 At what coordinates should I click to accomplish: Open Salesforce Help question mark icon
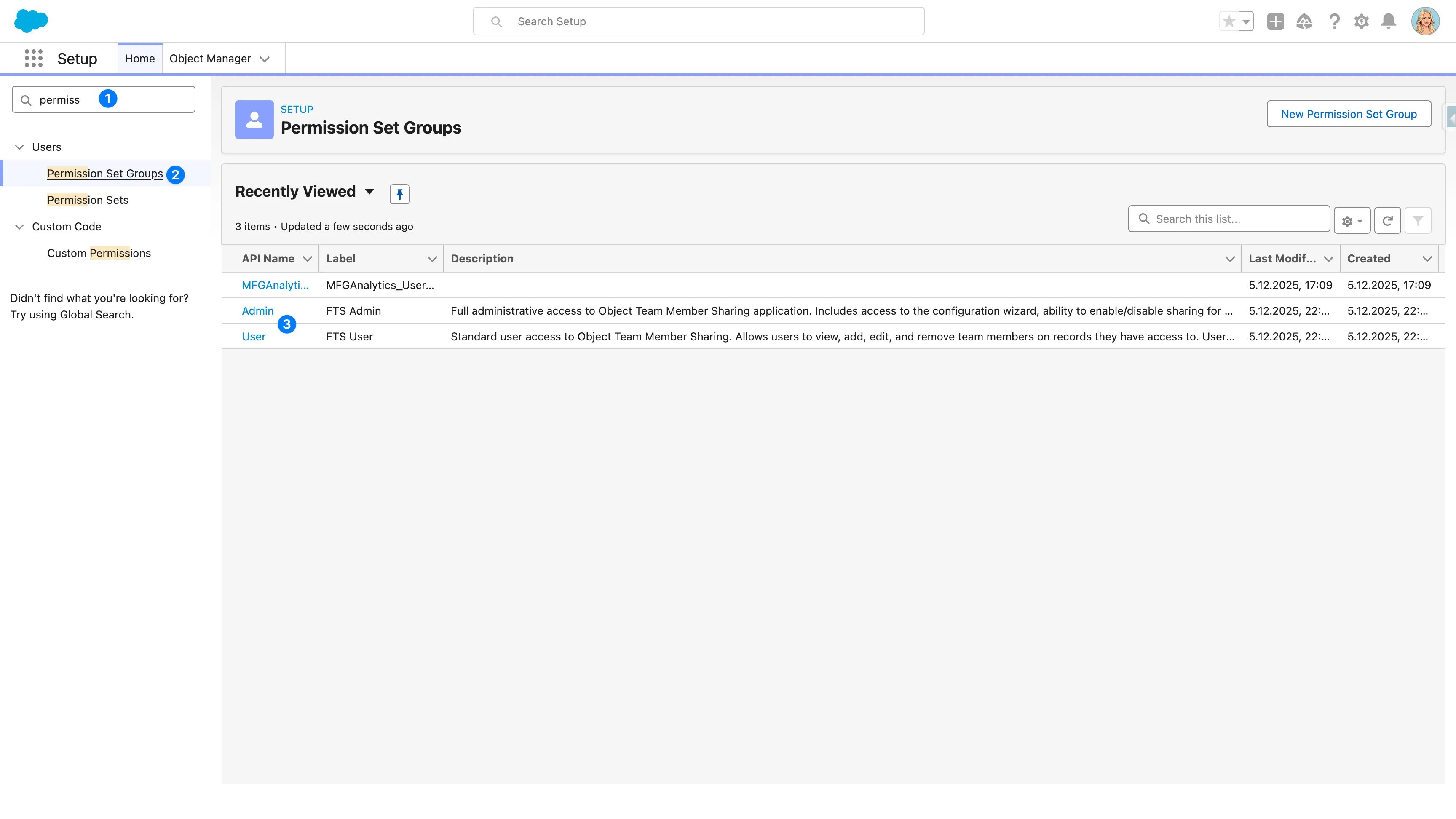click(1335, 21)
